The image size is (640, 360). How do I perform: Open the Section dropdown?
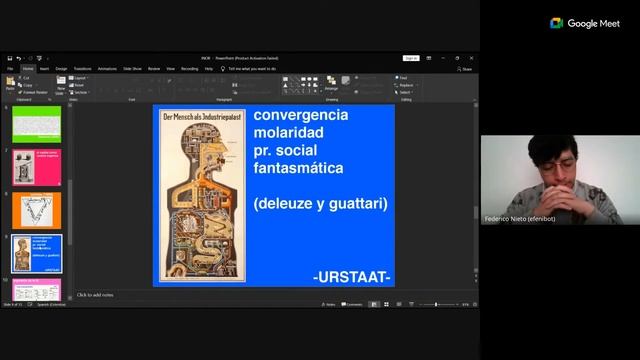click(x=79, y=92)
